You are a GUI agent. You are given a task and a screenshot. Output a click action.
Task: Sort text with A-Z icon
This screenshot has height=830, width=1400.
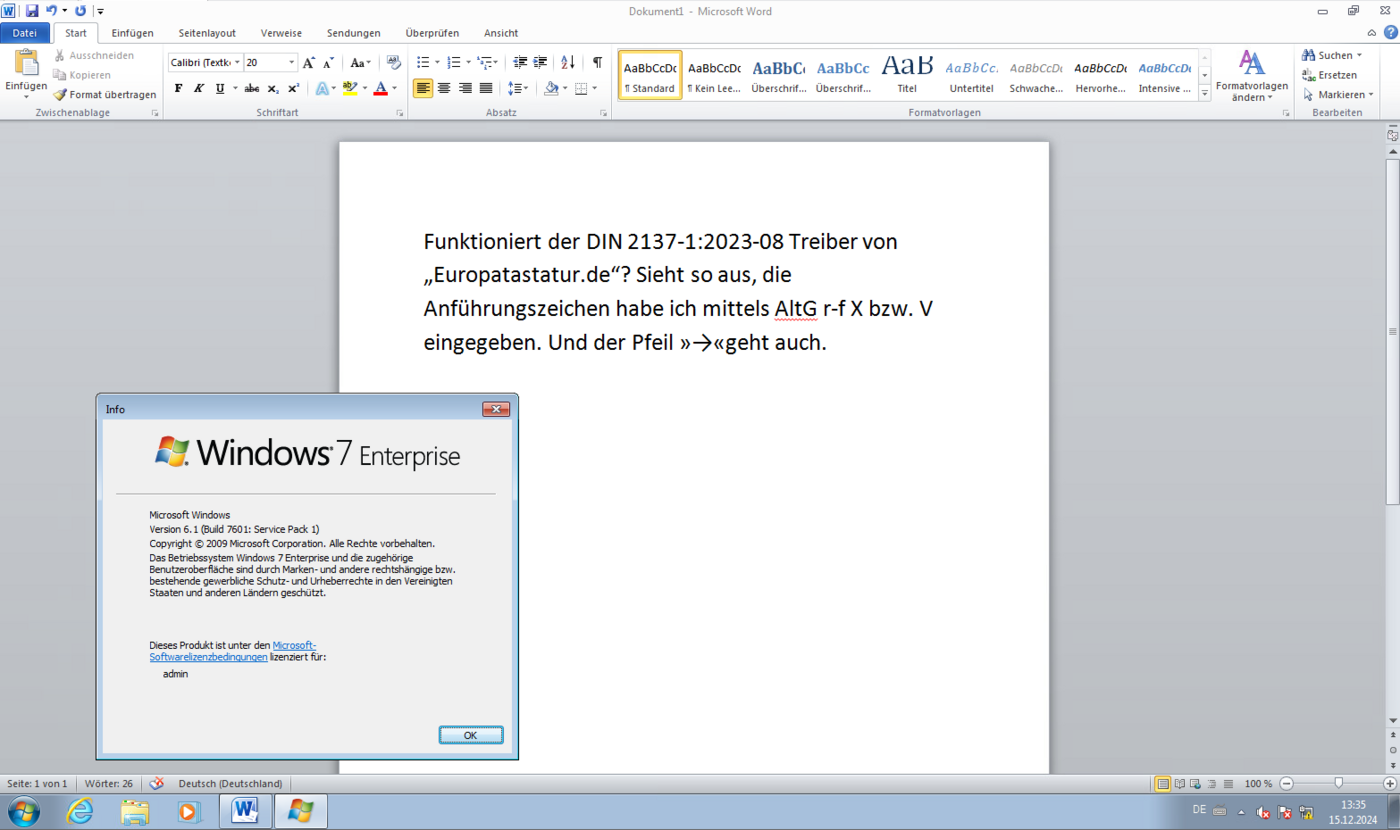(x=568, y=62)
